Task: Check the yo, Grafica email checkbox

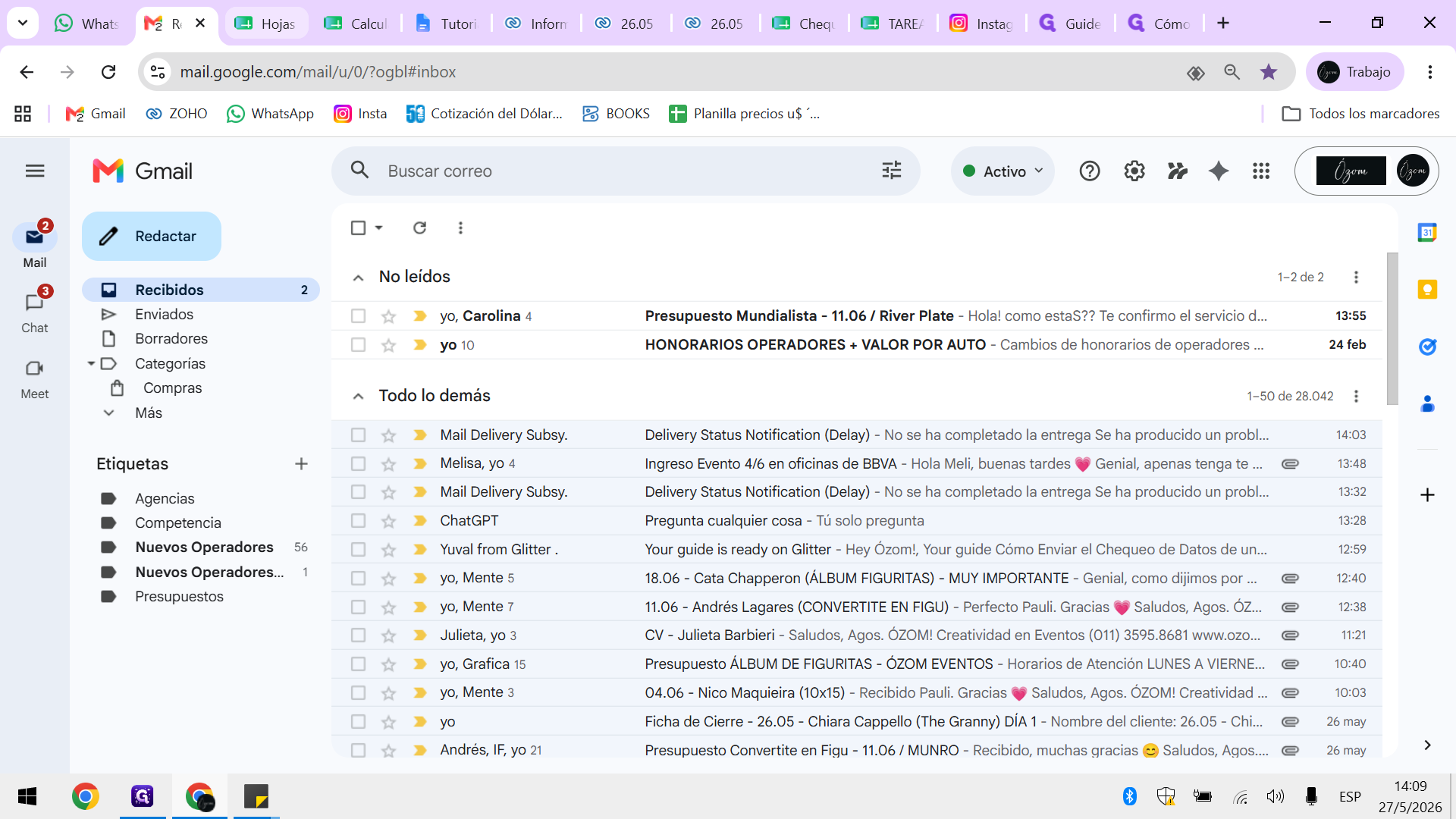Action: coord(358,664)
